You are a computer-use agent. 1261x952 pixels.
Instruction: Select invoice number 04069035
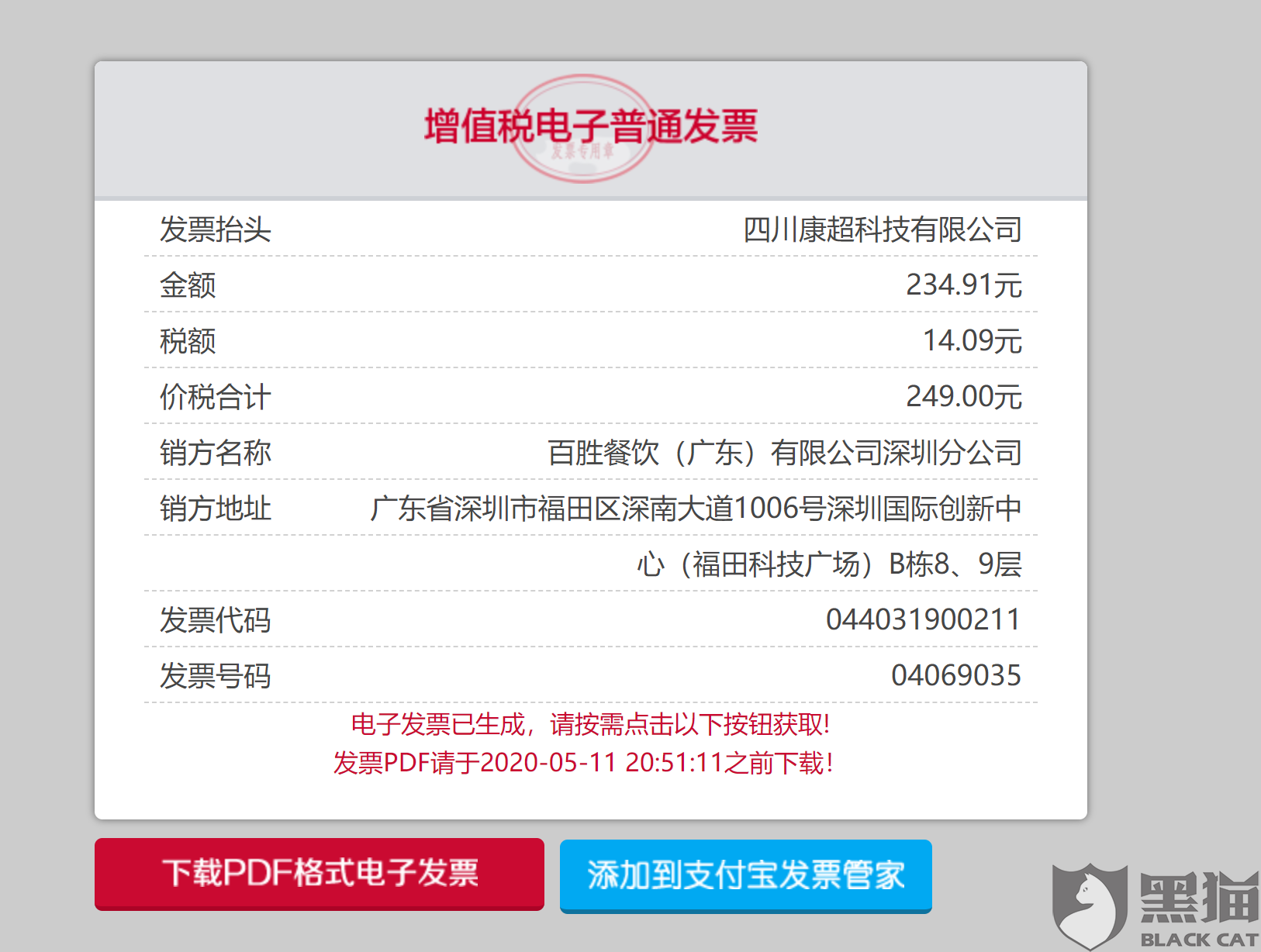(x=956, y=676)
